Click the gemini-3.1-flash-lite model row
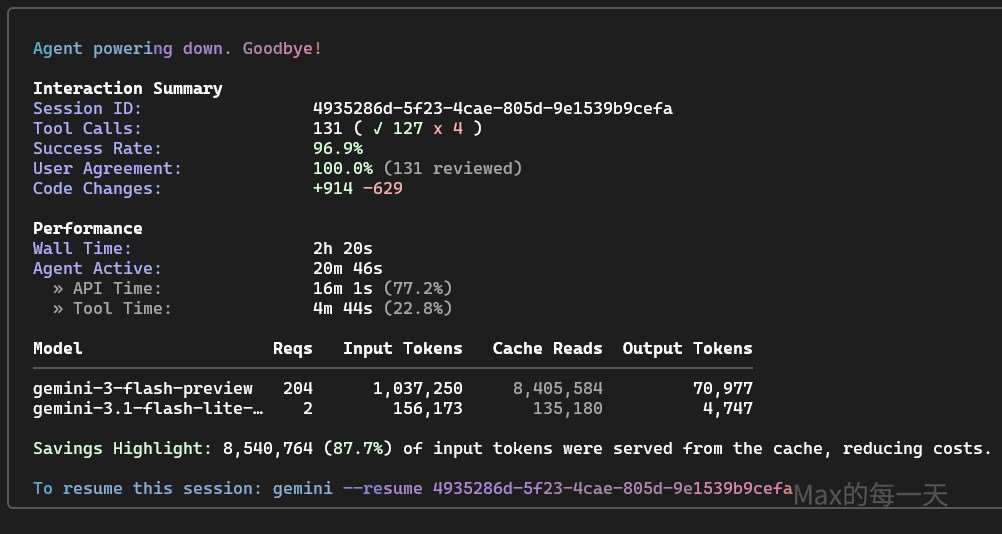1002x534 pixels. (148, 408)
